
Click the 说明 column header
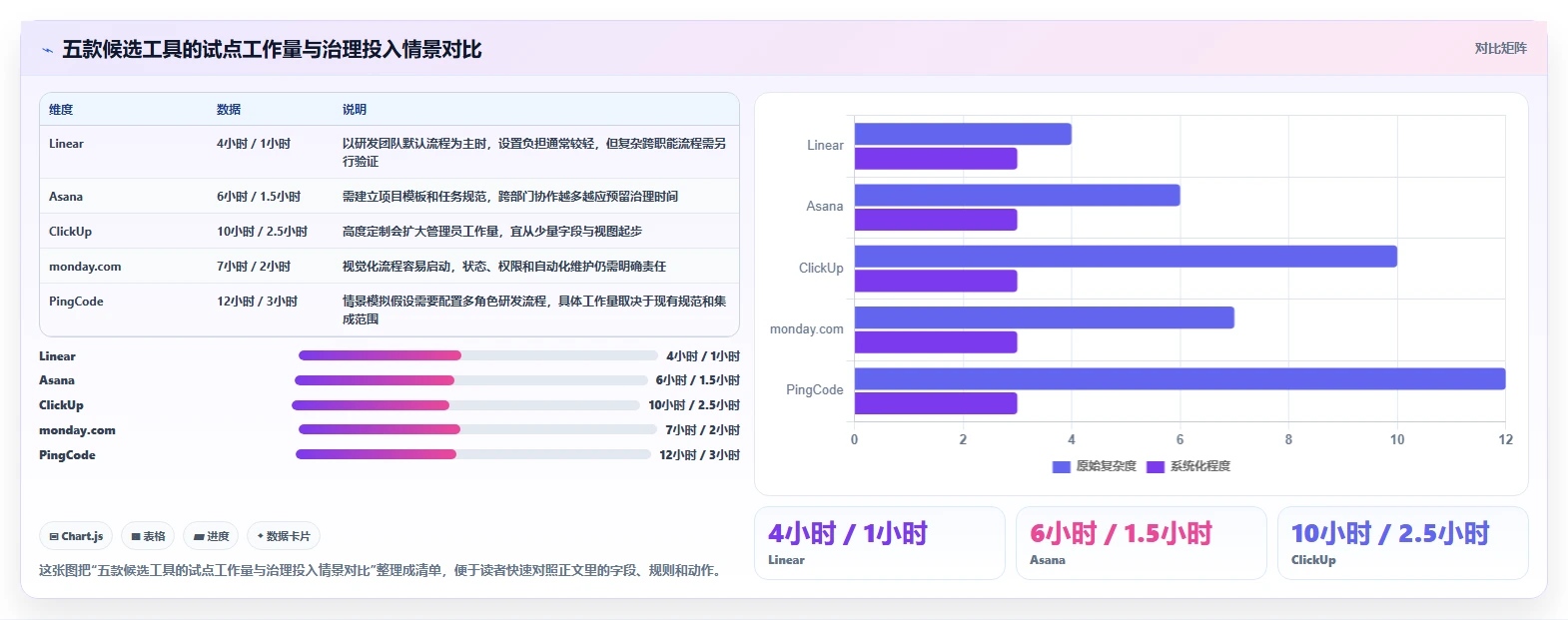[355, 110]
